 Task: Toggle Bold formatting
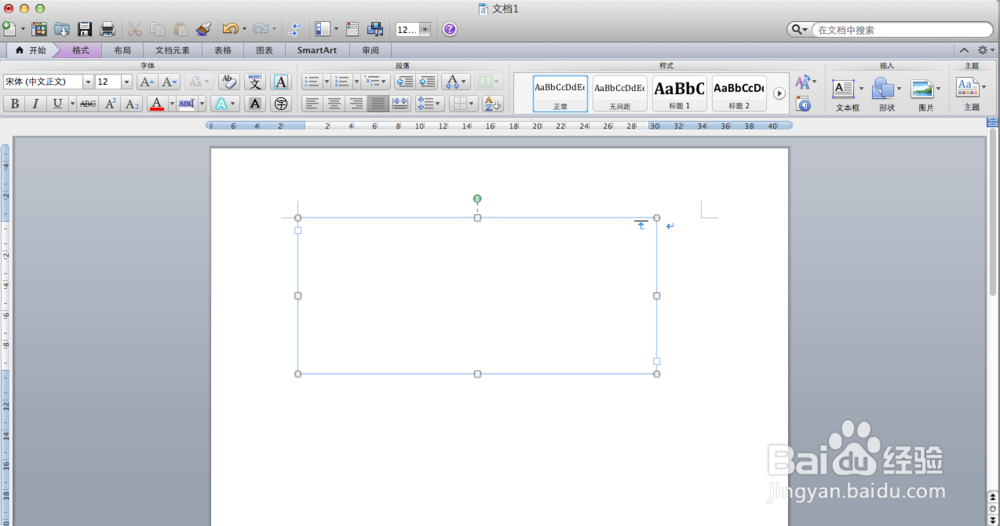point(15,103)
